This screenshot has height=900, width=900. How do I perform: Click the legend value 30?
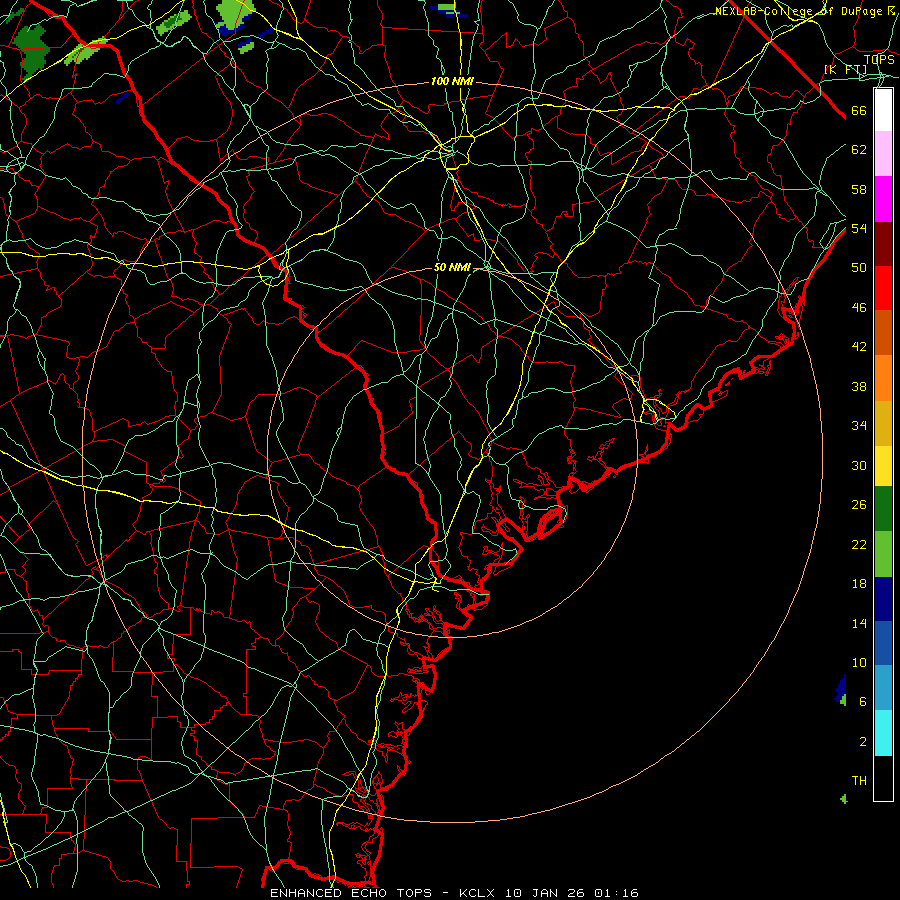click(859, 465)
